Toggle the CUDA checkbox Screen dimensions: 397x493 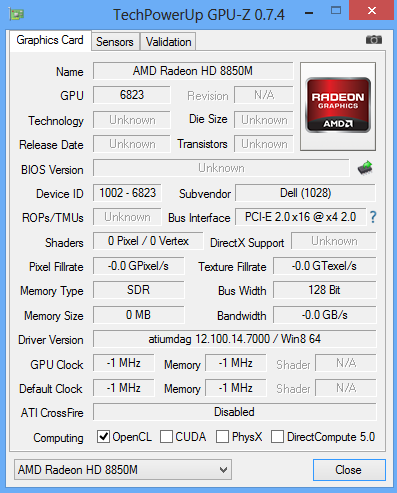click(x=166, y=436)
